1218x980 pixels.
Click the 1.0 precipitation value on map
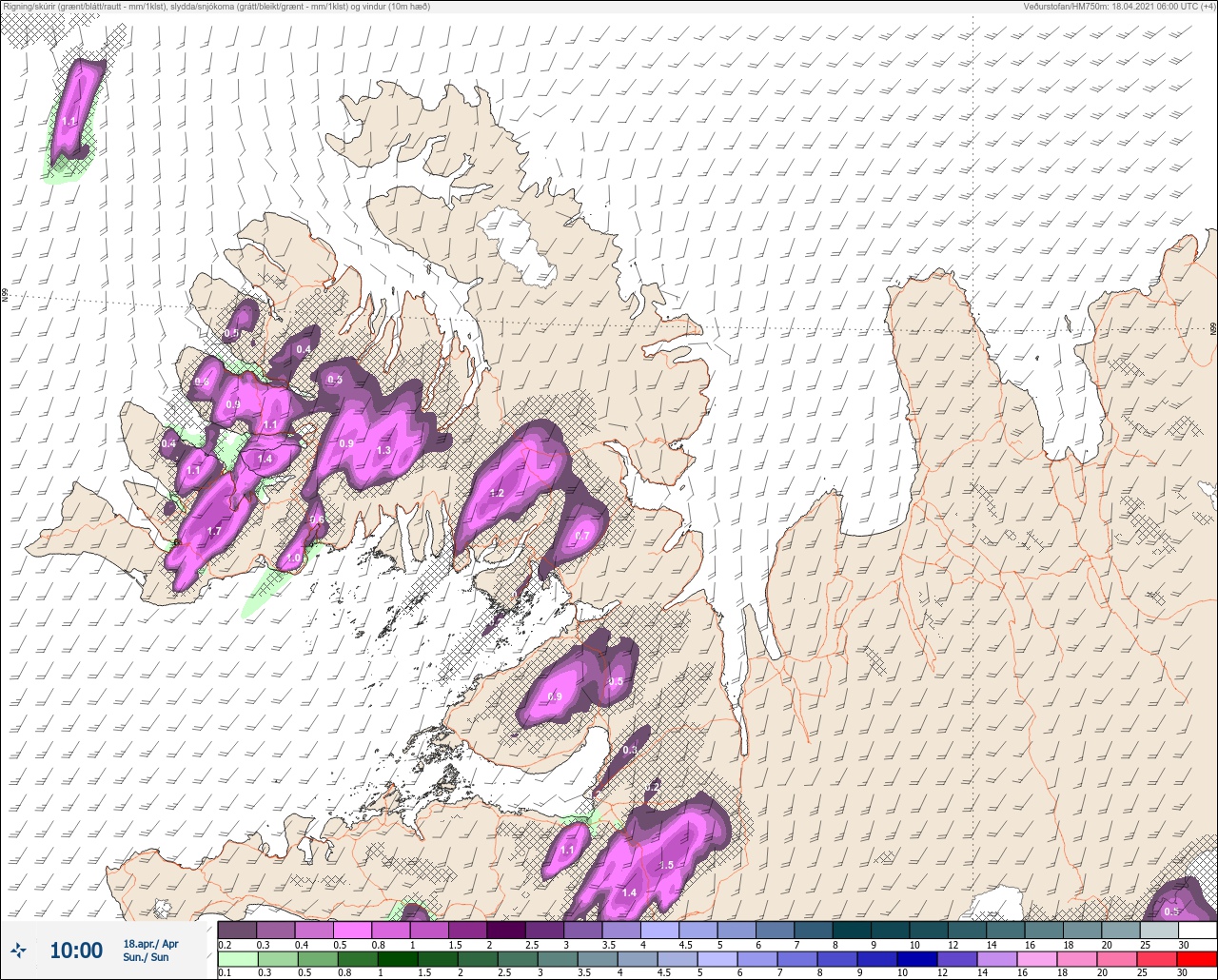295,558
